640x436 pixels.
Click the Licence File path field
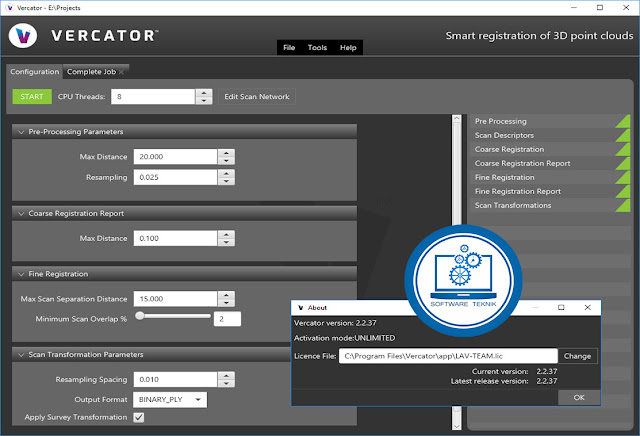(448, 356)
